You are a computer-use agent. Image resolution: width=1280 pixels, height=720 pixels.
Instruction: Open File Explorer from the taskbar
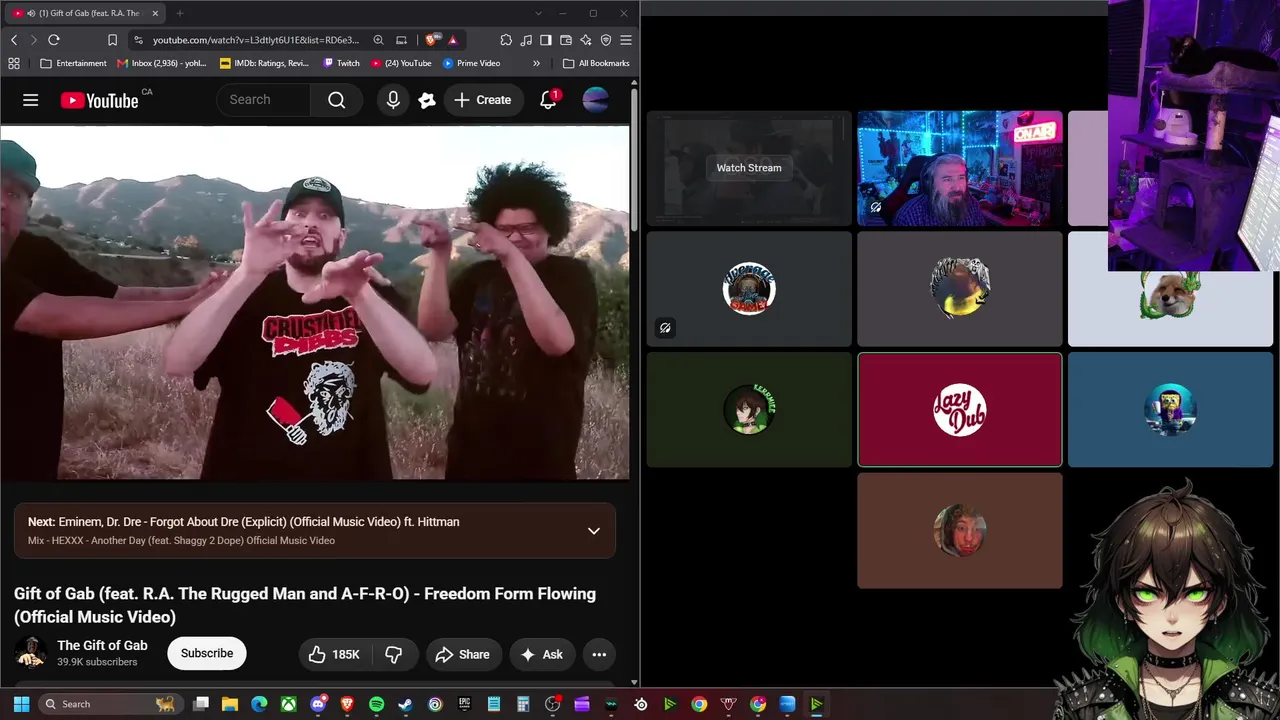point(230,704)
